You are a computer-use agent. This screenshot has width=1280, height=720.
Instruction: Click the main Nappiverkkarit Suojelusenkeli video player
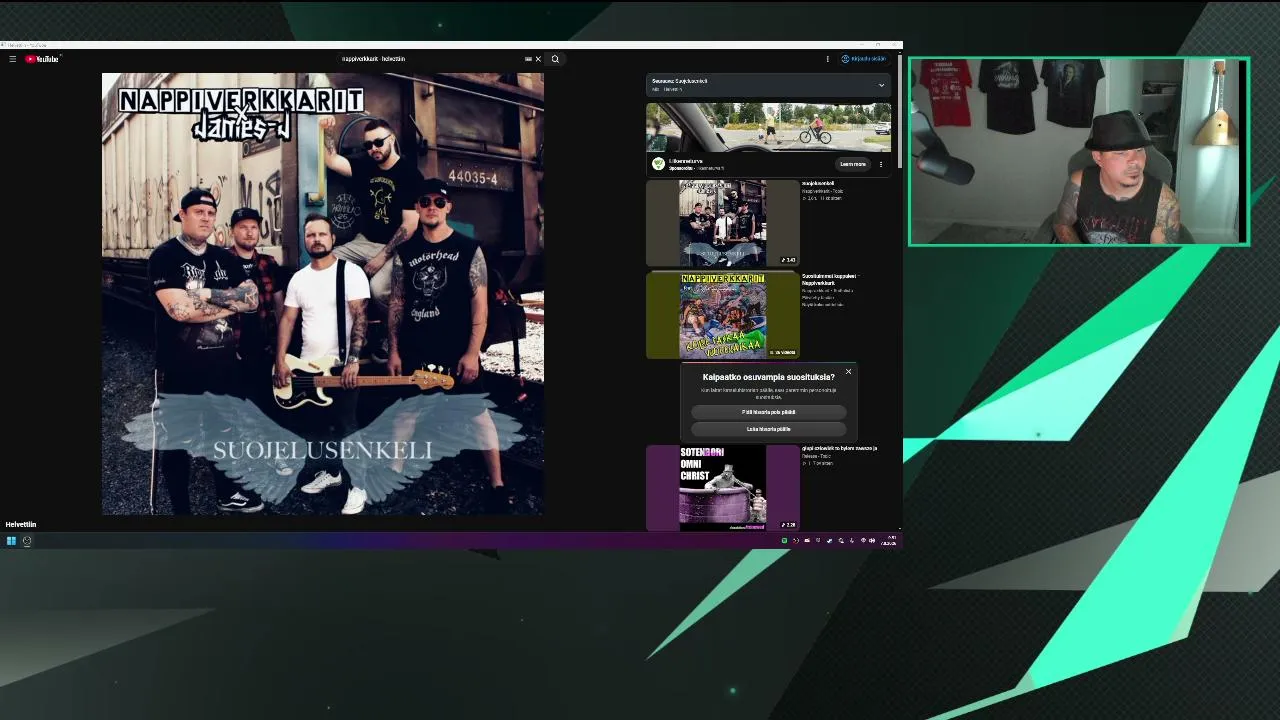point(322,294)
